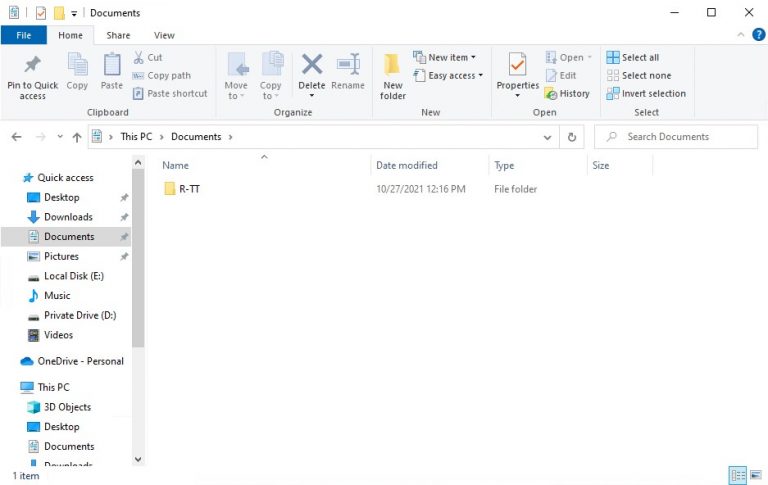
Task: Click the Open ribbon button
Action: 569,57
